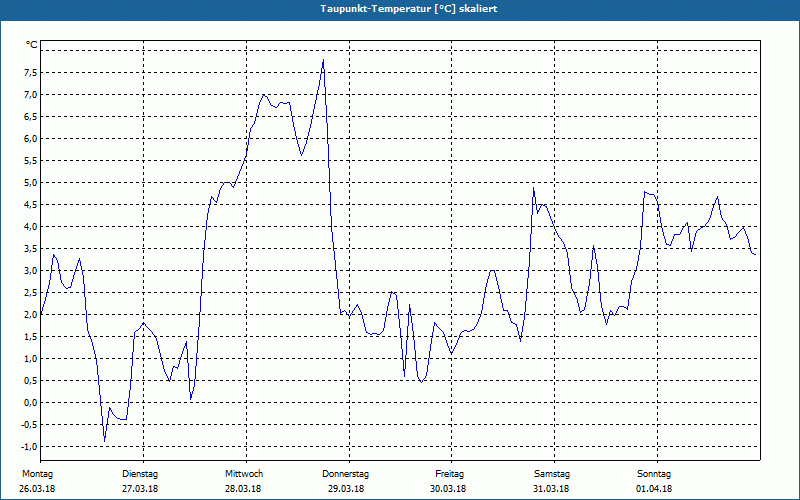The width and height of the screenshot is (800, 500).
Task: Select the -1,0 y-axis label
Action: (x=29, y=446)
